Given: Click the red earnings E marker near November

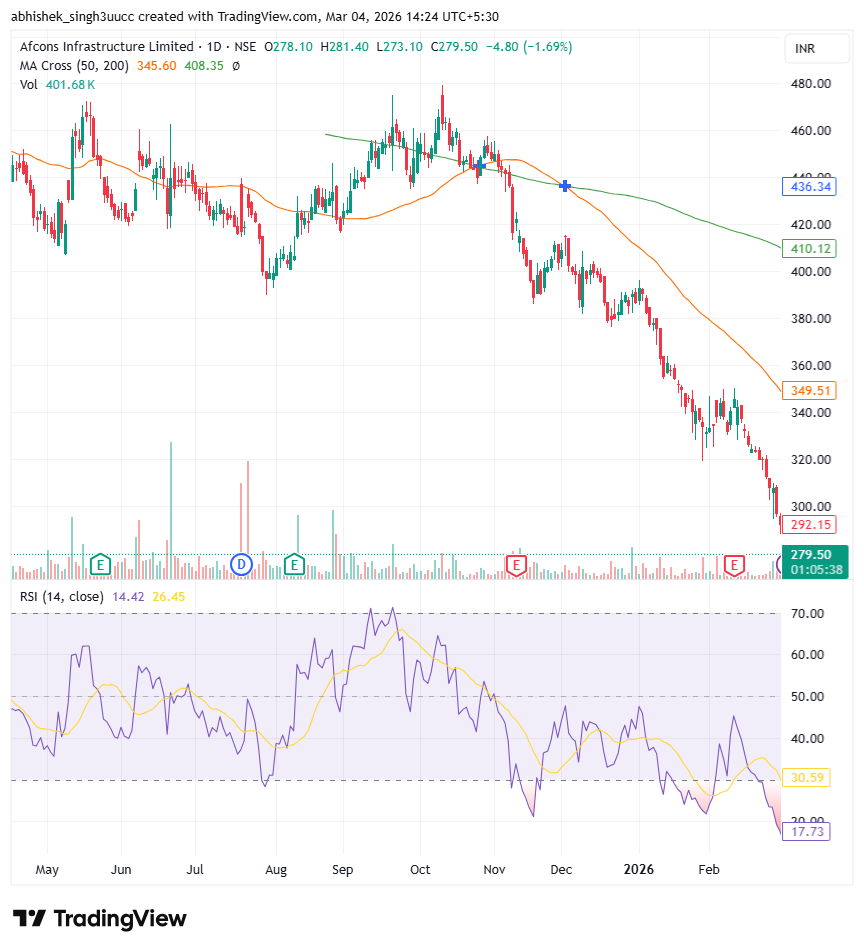Looking at the screenshot, I should click(517, 565).
